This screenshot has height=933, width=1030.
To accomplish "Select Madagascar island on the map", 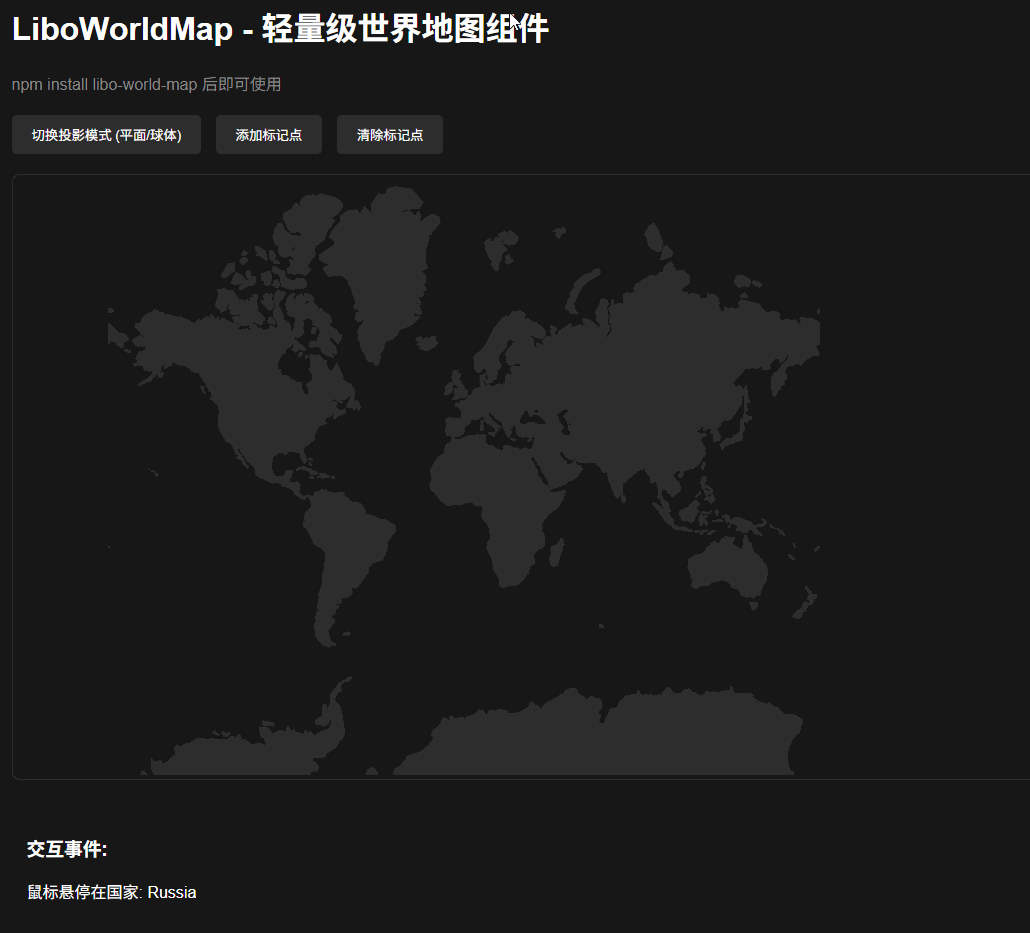I will click(556, 553).
